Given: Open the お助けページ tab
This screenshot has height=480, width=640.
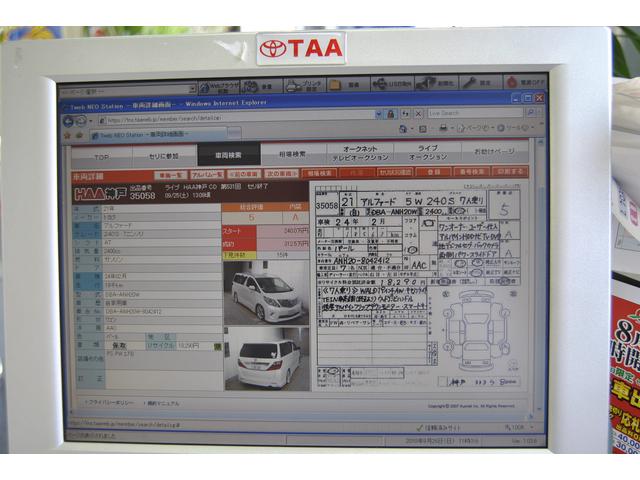Looking at the screenshot, I should [x=495, y=151].
